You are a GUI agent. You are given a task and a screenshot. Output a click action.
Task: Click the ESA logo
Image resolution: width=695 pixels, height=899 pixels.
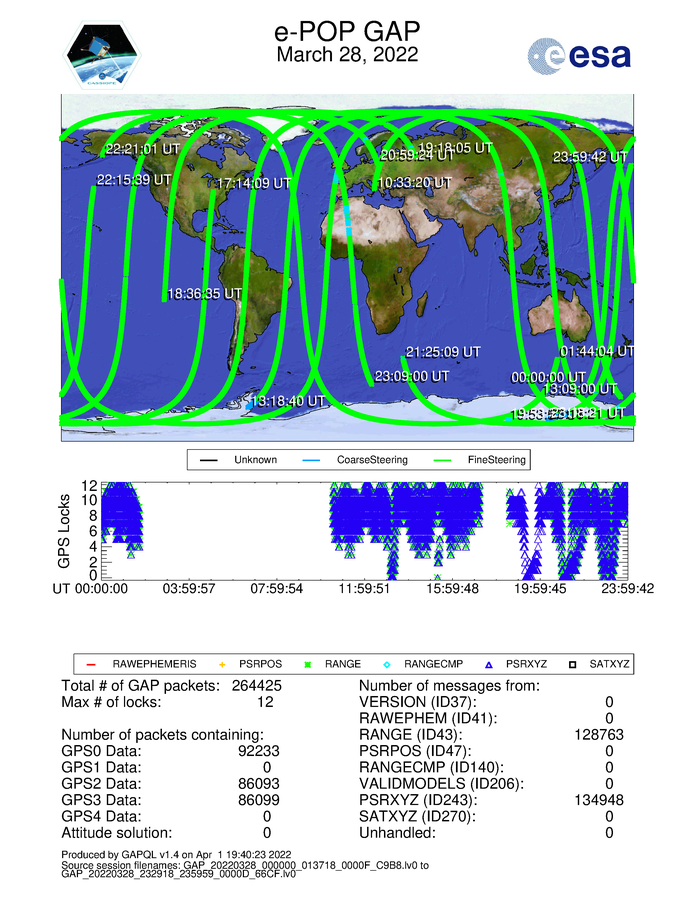click(x=580, y=55)
